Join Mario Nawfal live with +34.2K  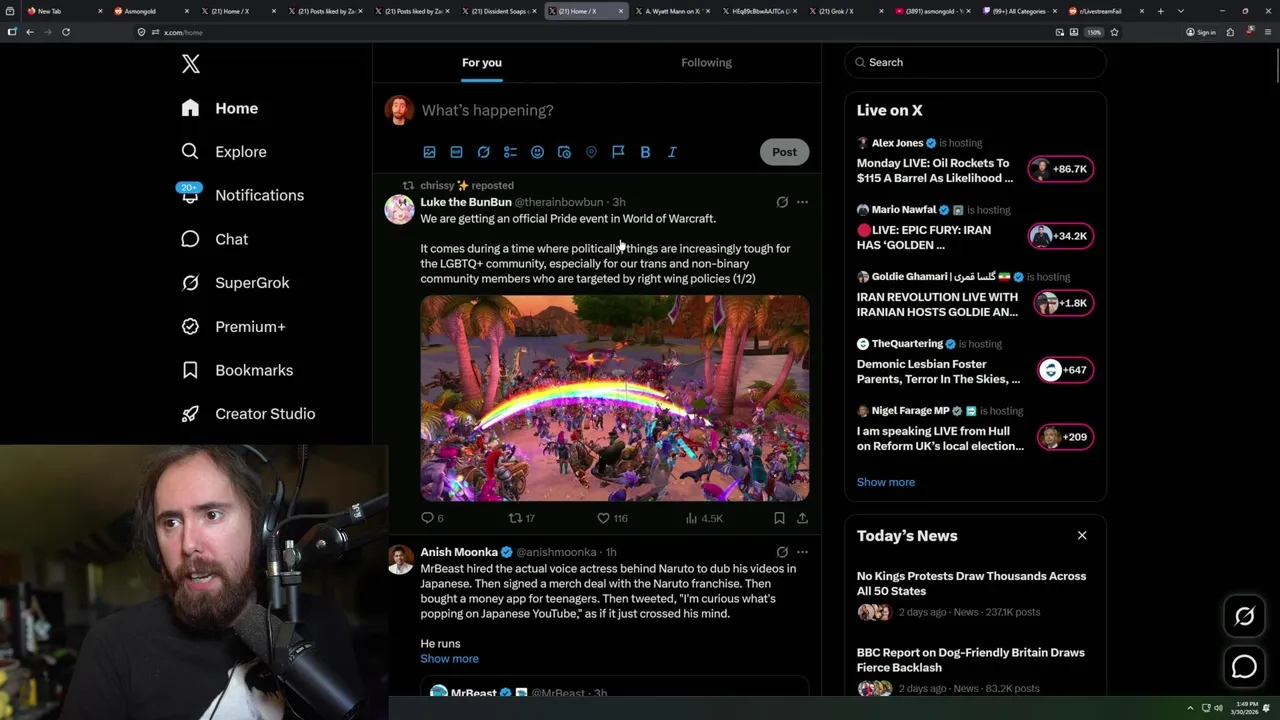(x=1061, y=236)
